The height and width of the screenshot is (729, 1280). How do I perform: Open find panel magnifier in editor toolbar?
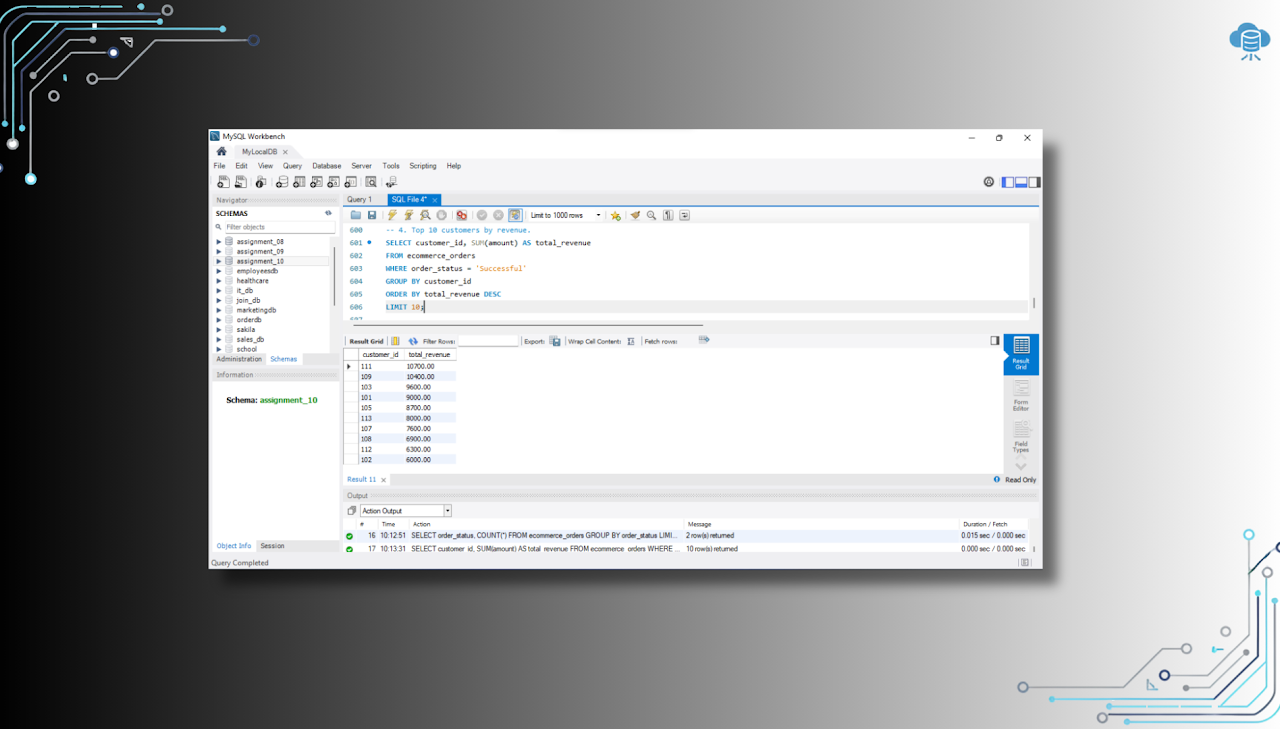(651, 215)
